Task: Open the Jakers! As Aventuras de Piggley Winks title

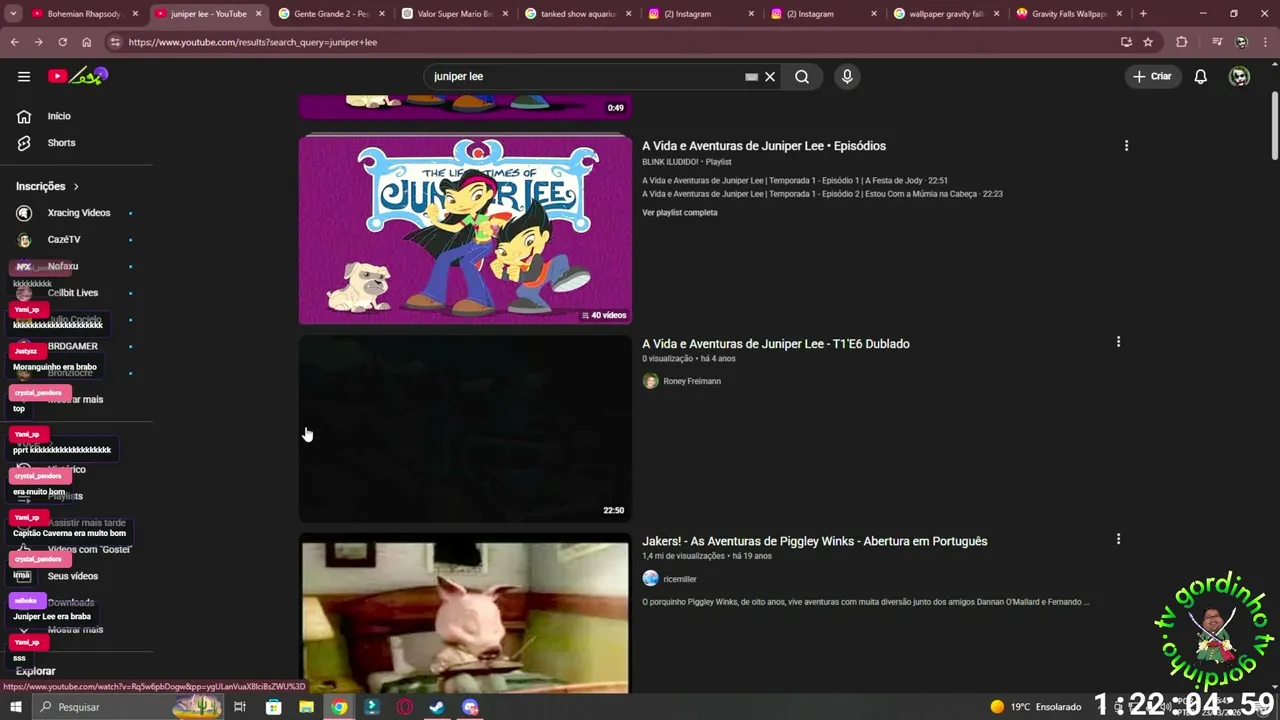Action: (x=815, y=541)
